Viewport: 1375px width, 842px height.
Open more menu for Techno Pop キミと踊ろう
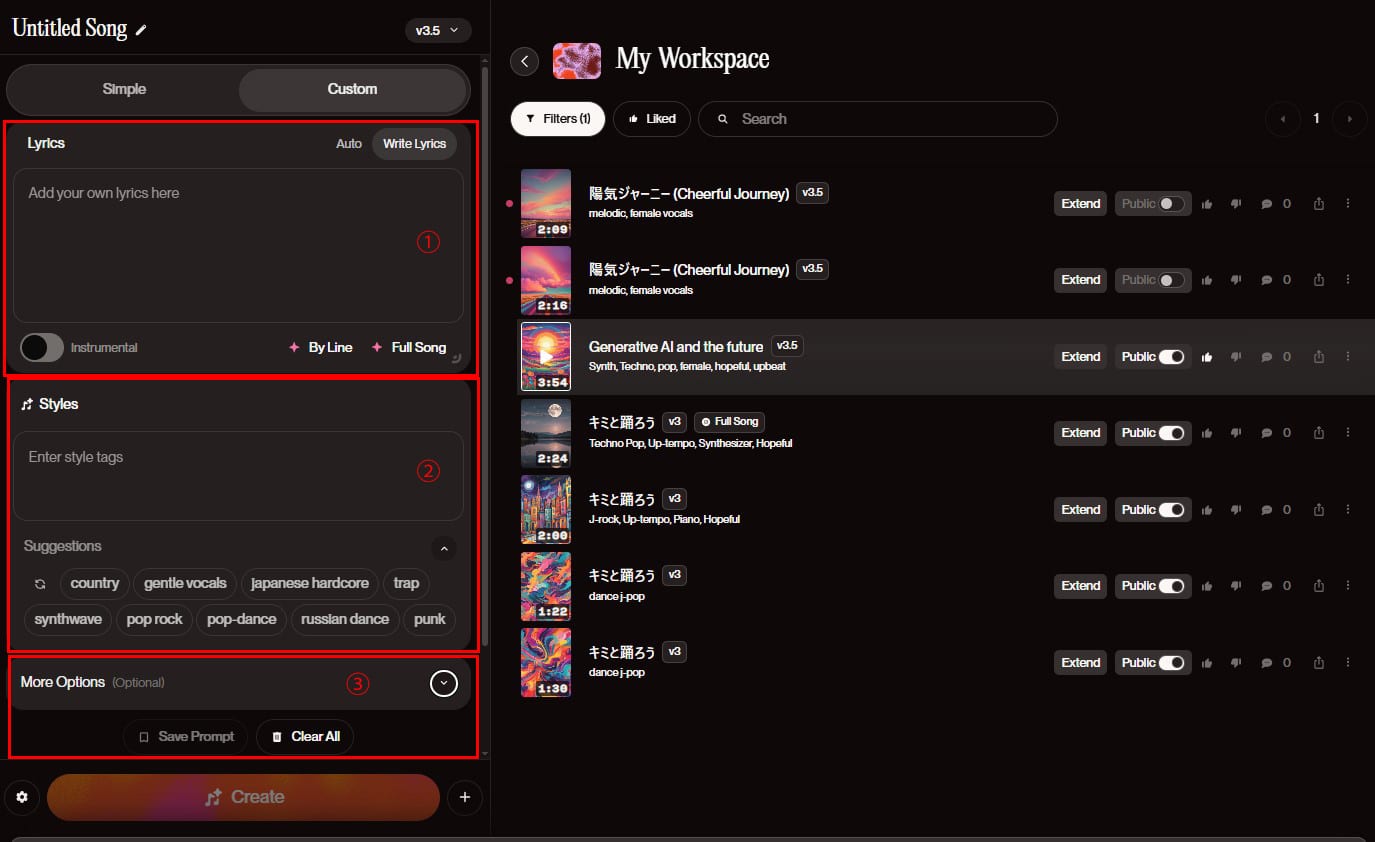1348,433
